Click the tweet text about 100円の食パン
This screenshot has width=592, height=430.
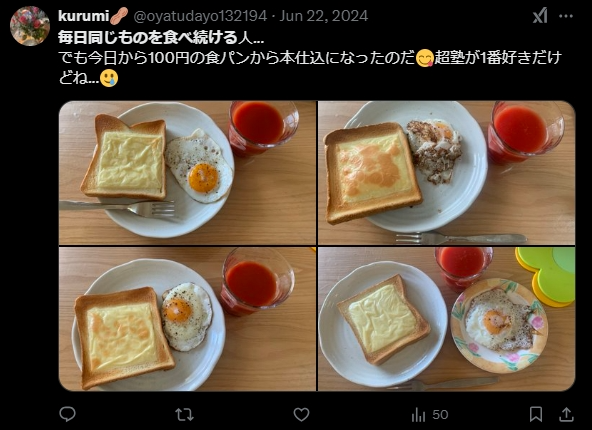pos(310,68)
